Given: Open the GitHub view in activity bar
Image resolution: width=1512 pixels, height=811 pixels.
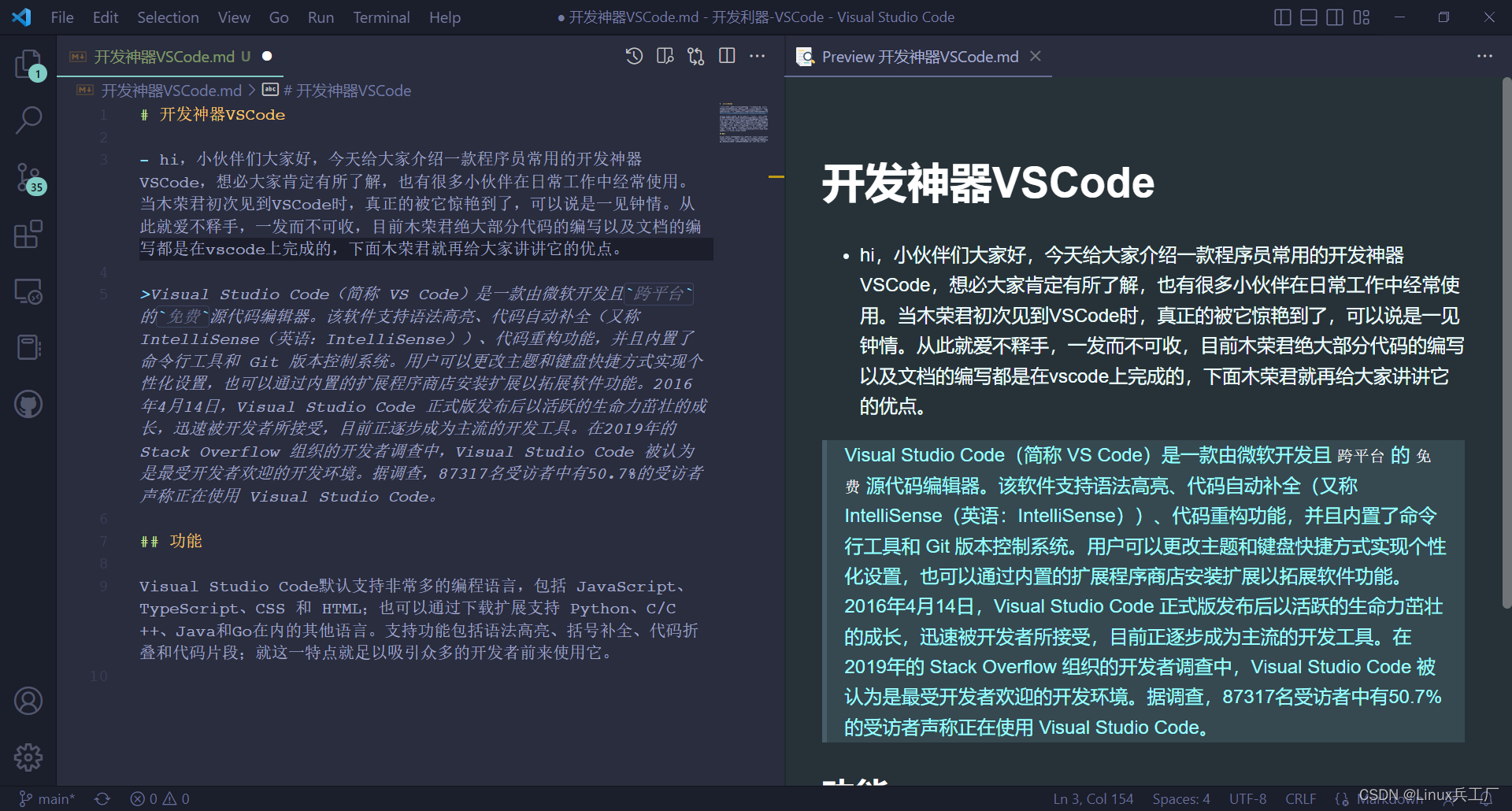Looking at the screenshot, I should click(28, 404).
